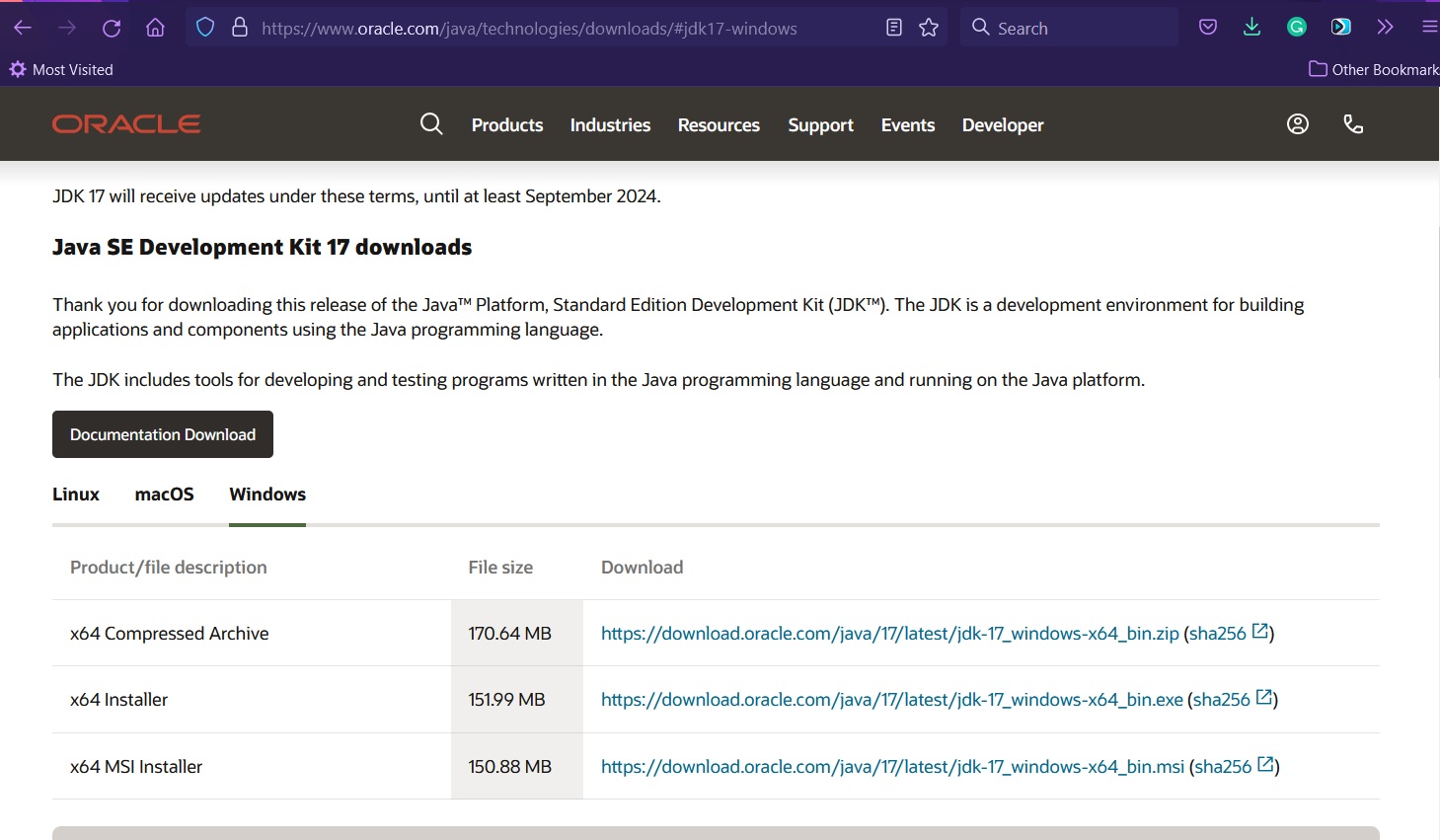Image resolution: width=1440 pixels, height=840 pixels.
Task: Go to the Oracle logo home
Action: coord(126,123)
